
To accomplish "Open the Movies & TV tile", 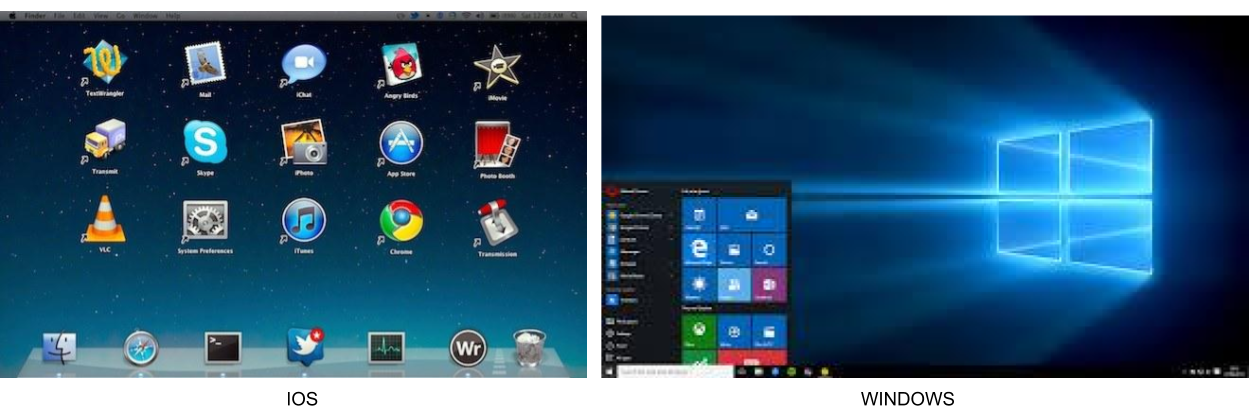I will (769, 331).
